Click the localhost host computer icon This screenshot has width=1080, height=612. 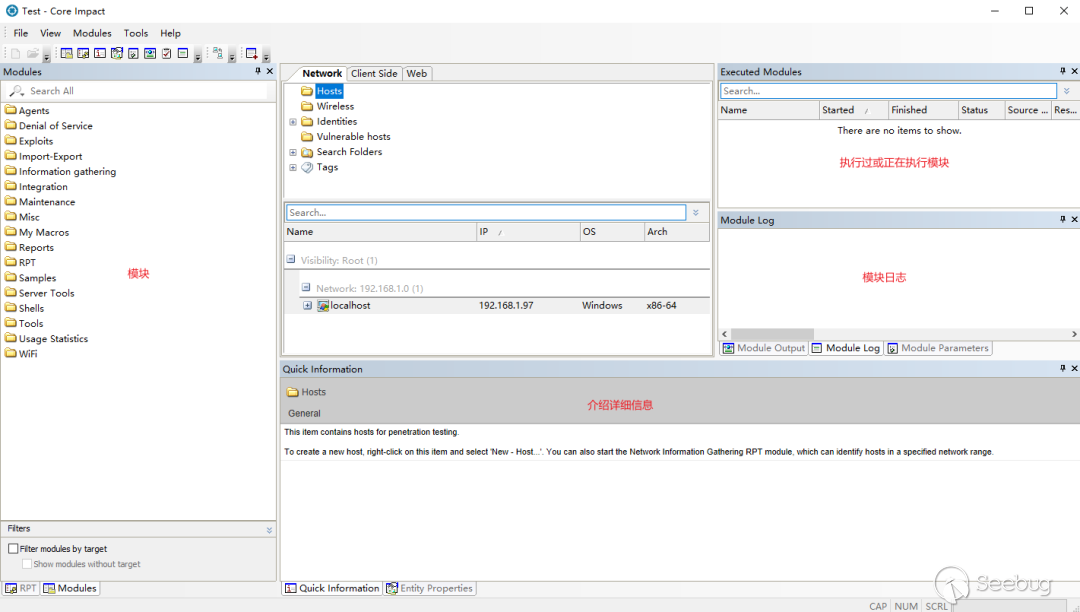pyautogui.click(x=323, y=306)
